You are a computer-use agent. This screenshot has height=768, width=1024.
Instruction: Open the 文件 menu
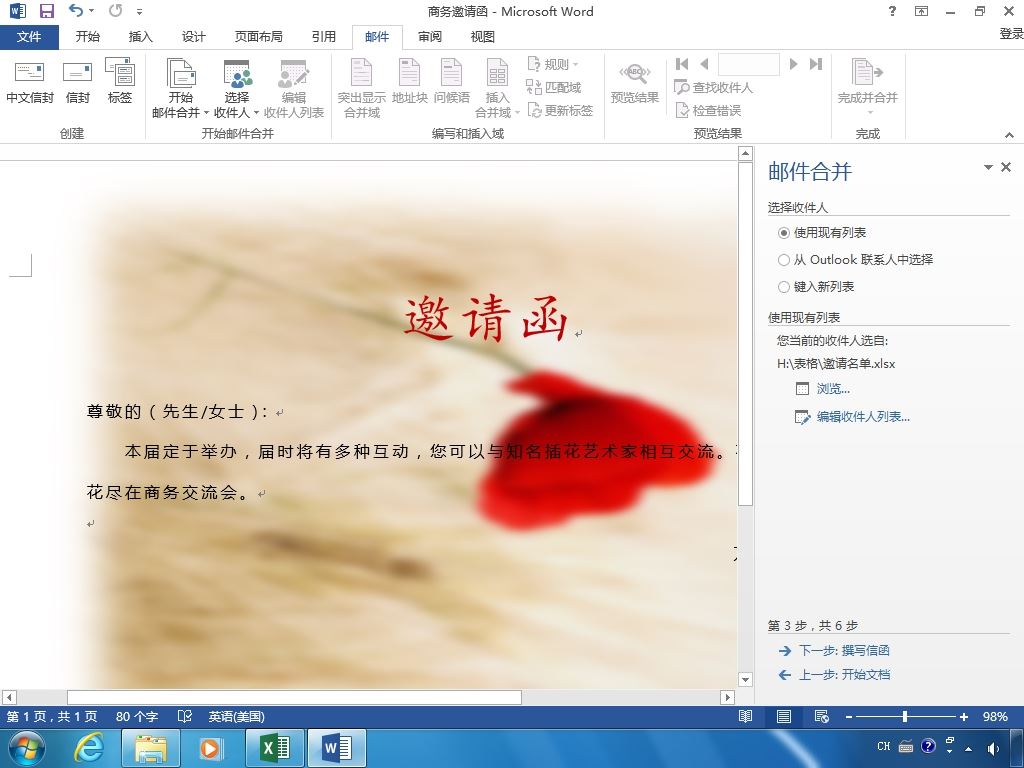coord(29,37)
